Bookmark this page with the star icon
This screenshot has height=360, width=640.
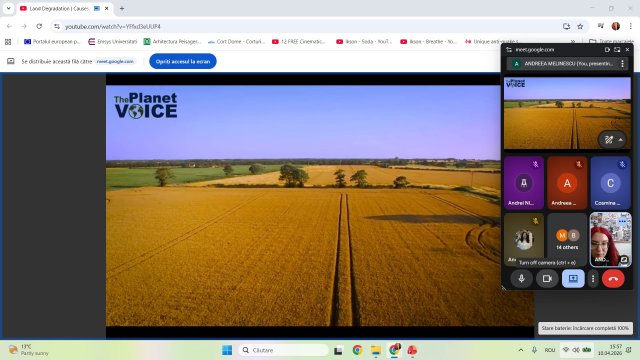click(580, 26)
